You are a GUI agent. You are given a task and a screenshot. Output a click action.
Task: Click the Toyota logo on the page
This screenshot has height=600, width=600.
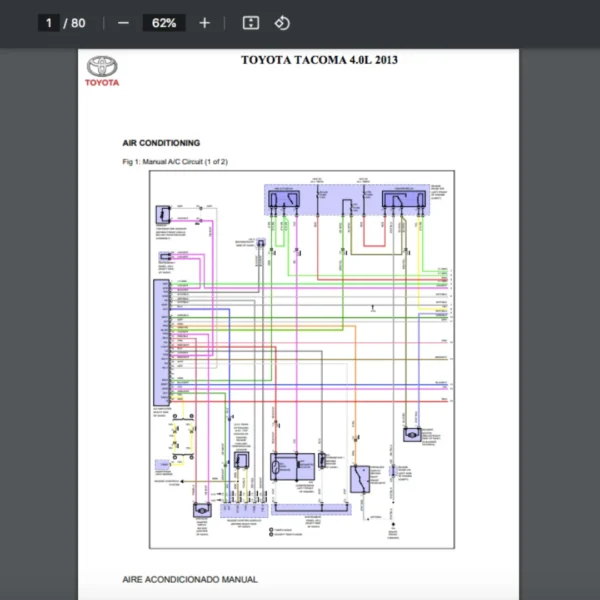click(x=102, y=71)
